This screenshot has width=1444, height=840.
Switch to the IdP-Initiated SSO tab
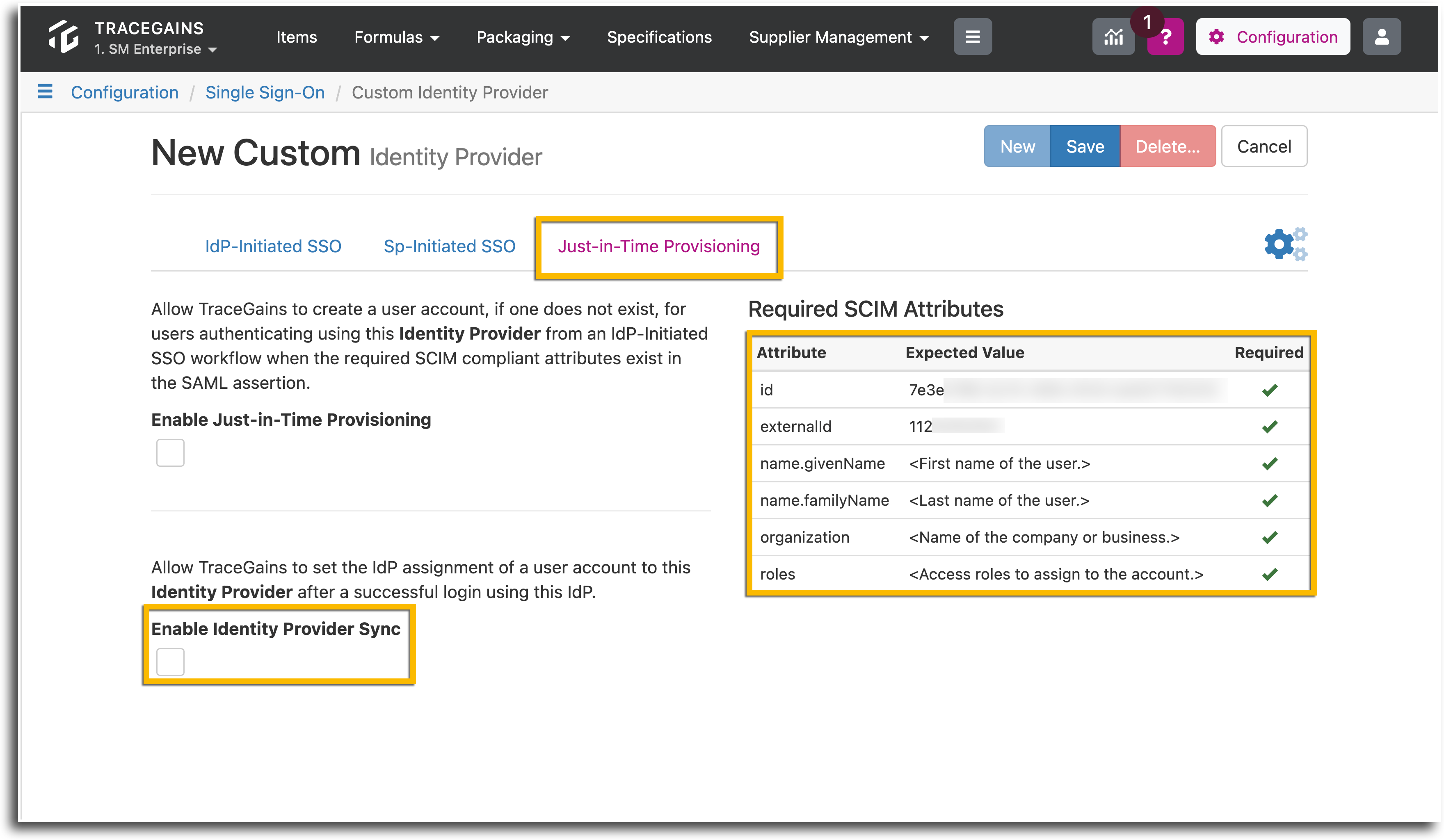point(273,247)
